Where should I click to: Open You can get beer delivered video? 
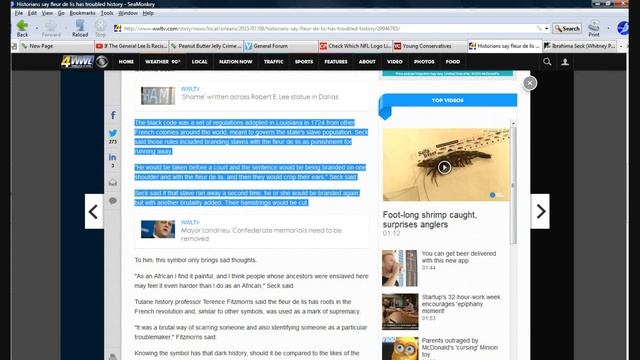coord(459,257)
